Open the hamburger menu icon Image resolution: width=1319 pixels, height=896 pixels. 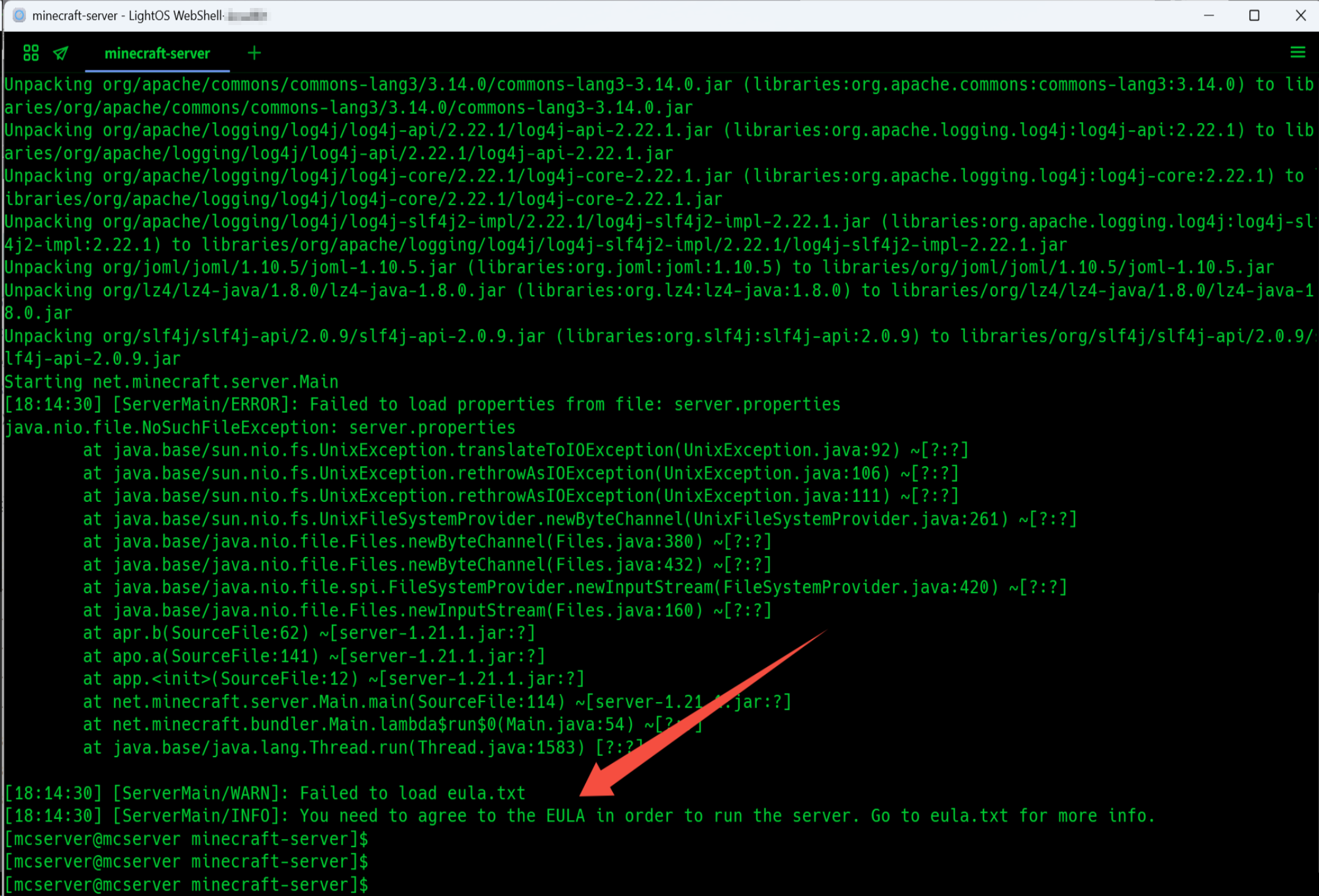tap(1298, 53)
